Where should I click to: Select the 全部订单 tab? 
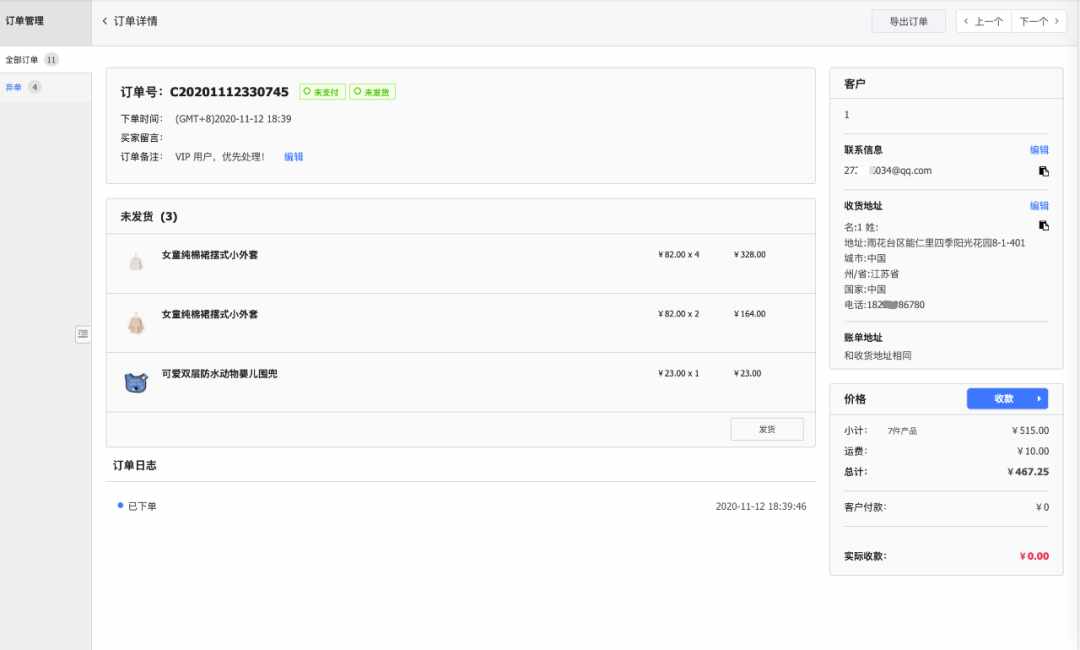click(x=32, y=60)
